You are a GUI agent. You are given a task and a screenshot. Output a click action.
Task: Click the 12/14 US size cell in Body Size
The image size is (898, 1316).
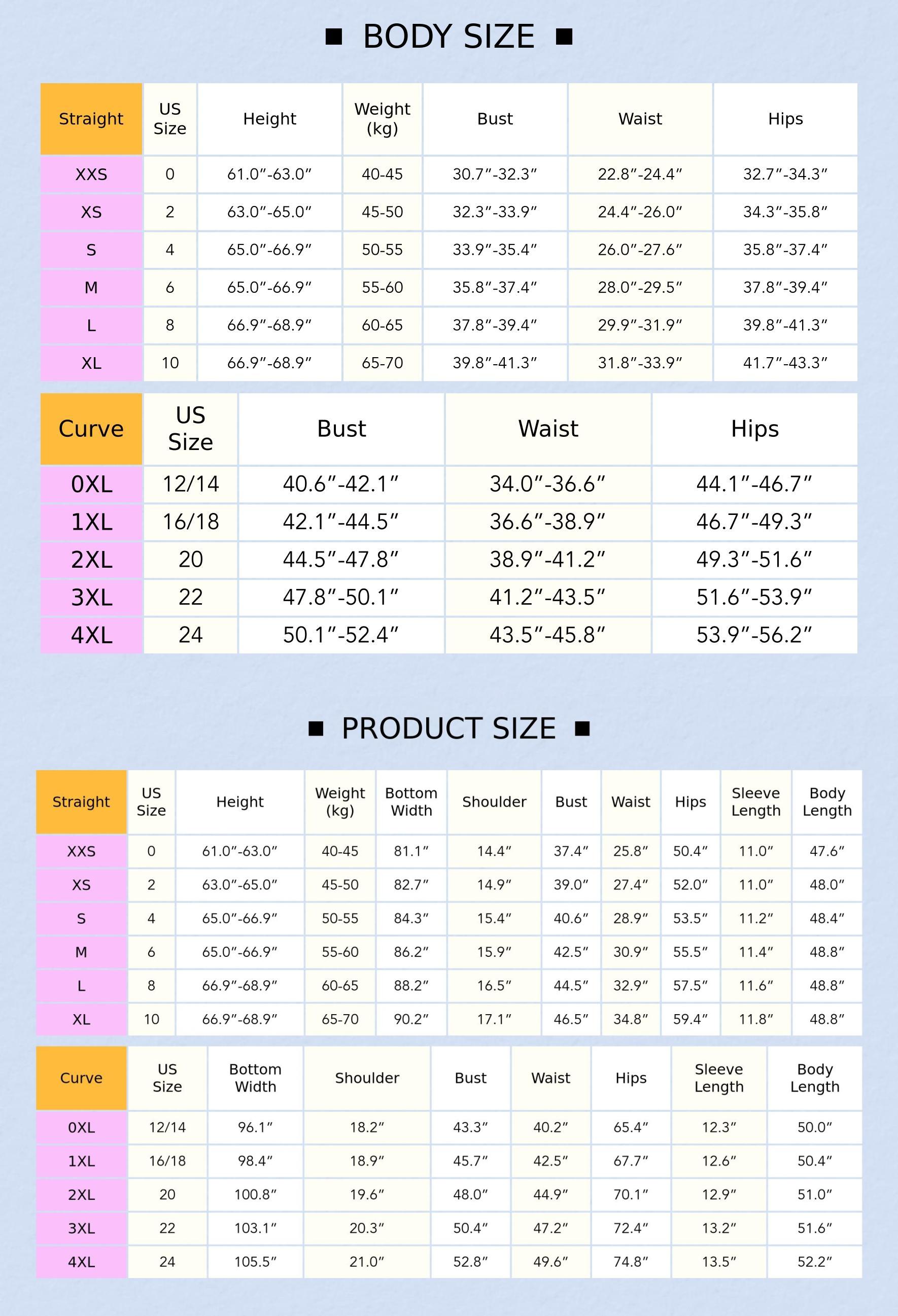click(191, 484)
